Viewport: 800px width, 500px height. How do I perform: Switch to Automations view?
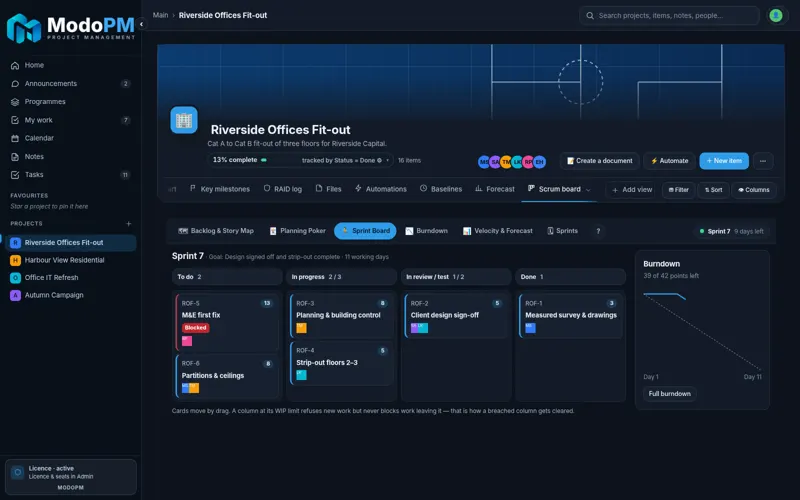click(381, 189)
